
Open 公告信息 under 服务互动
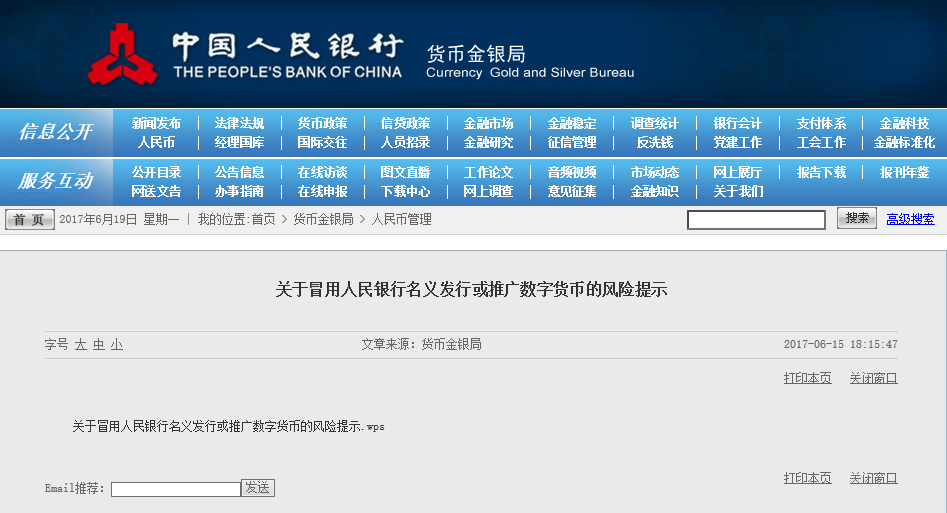click(x=239, y=173)
